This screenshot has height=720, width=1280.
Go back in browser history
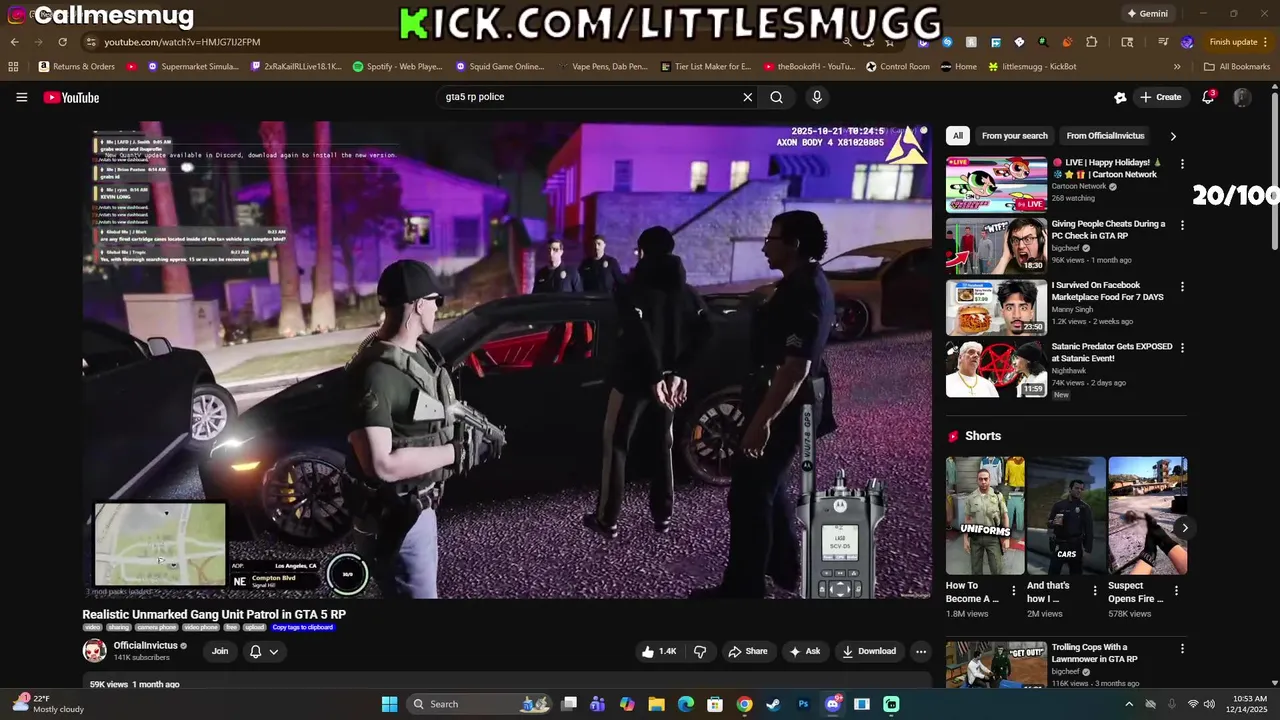(x=14, y=42)
